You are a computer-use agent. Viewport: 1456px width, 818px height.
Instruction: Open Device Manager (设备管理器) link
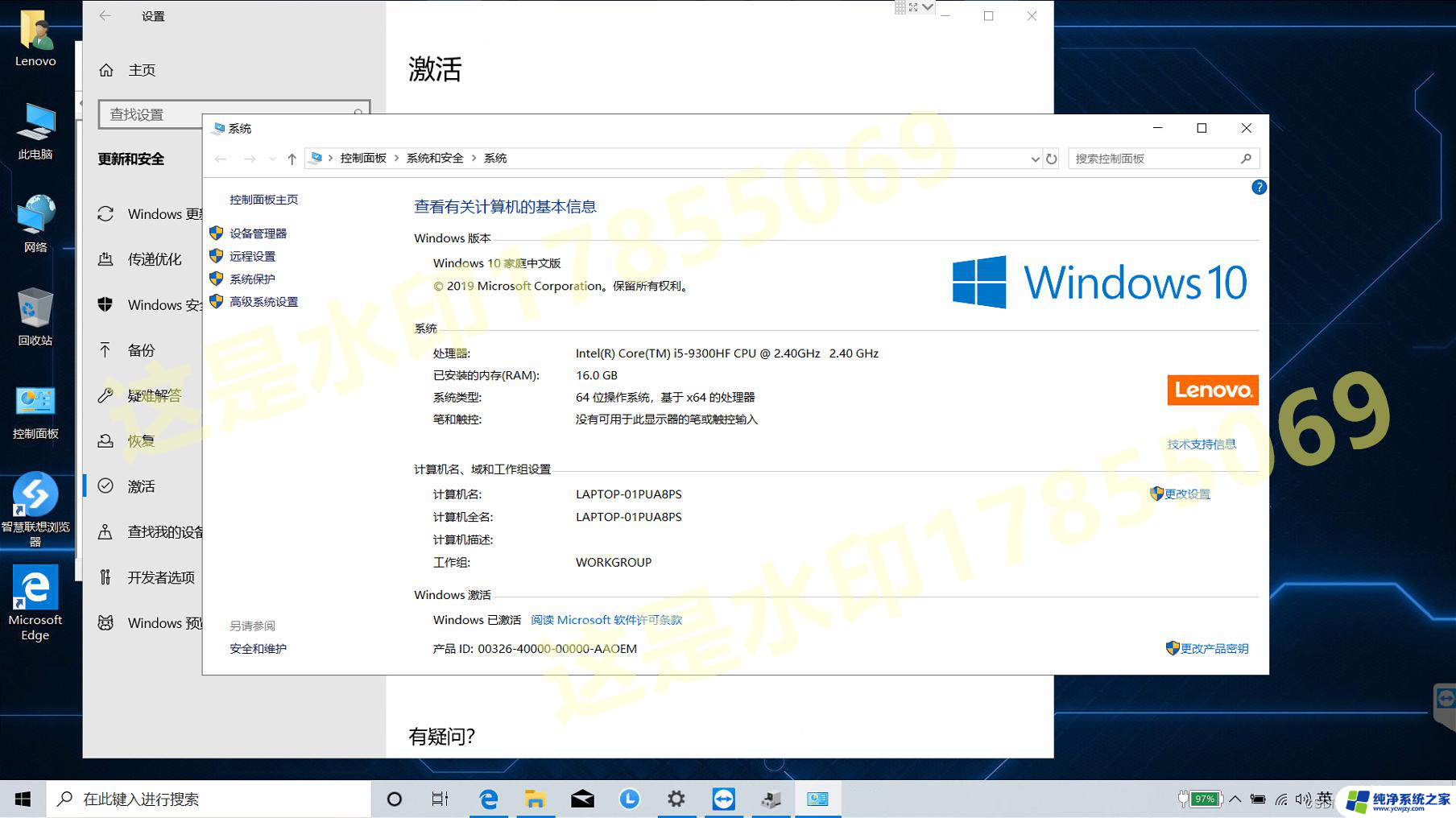coord(258,233)
